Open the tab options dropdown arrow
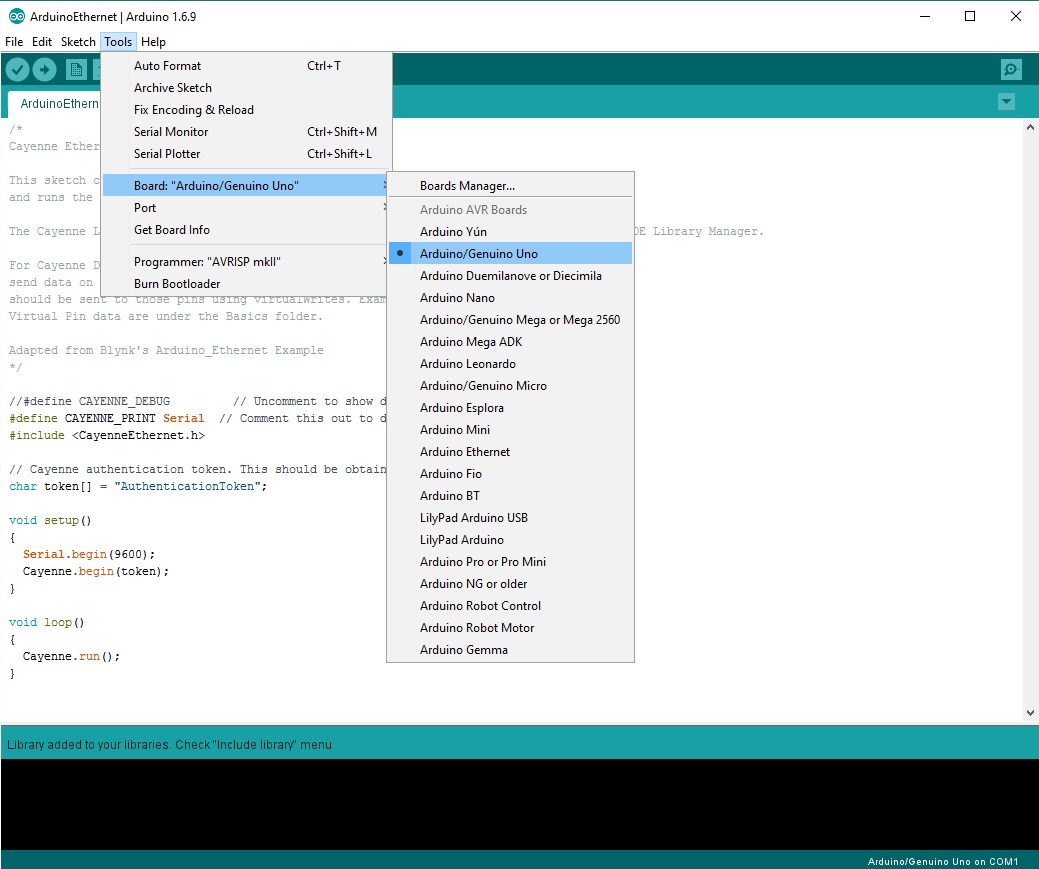Image resolution: width=1039 pixels, height=869 pixels. click(1006, 101)
